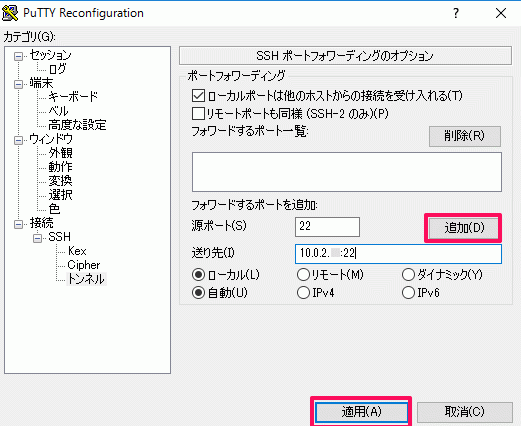Cancel with the 取消(C) button
The image size is (521, 426).
[465, 412]
